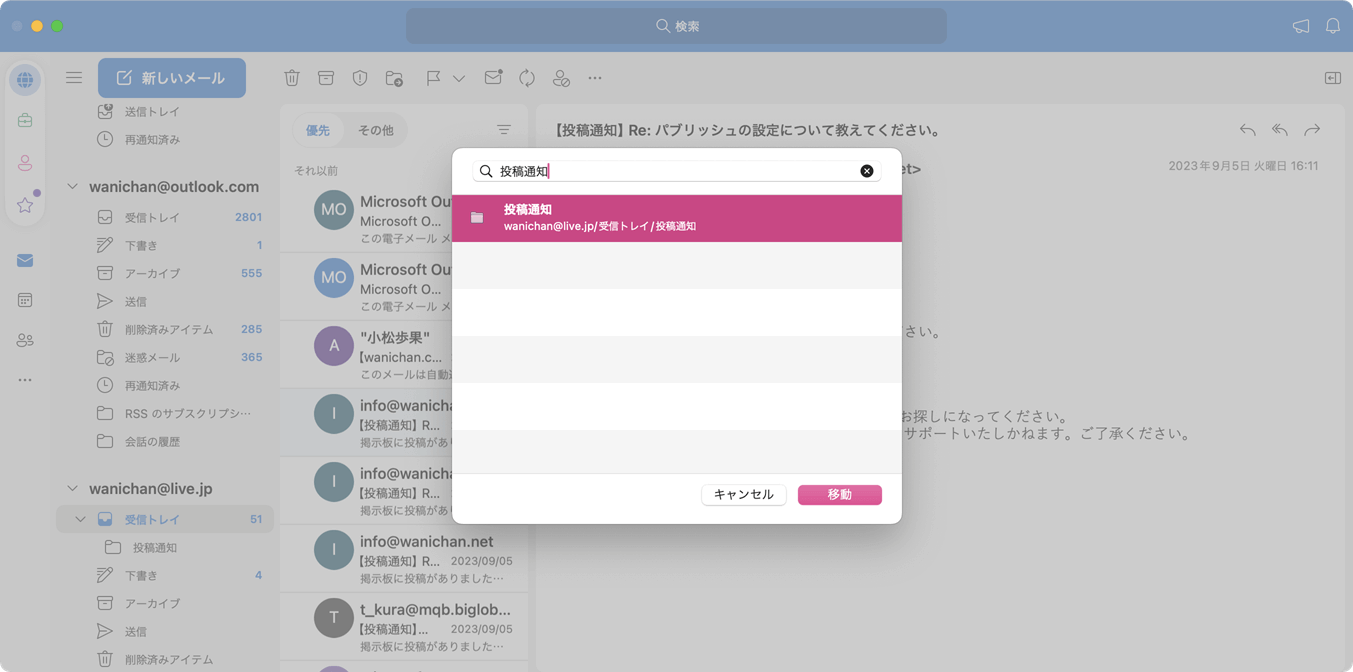Switch to Mail view icon
Screen dimensions: 1353x672
(25, 260)
